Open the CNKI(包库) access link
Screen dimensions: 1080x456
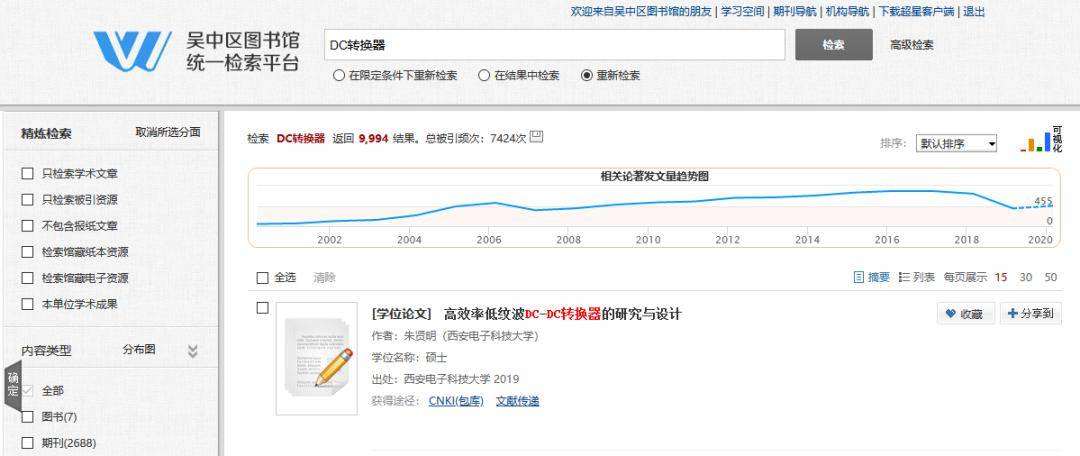(x=456, y=401)
